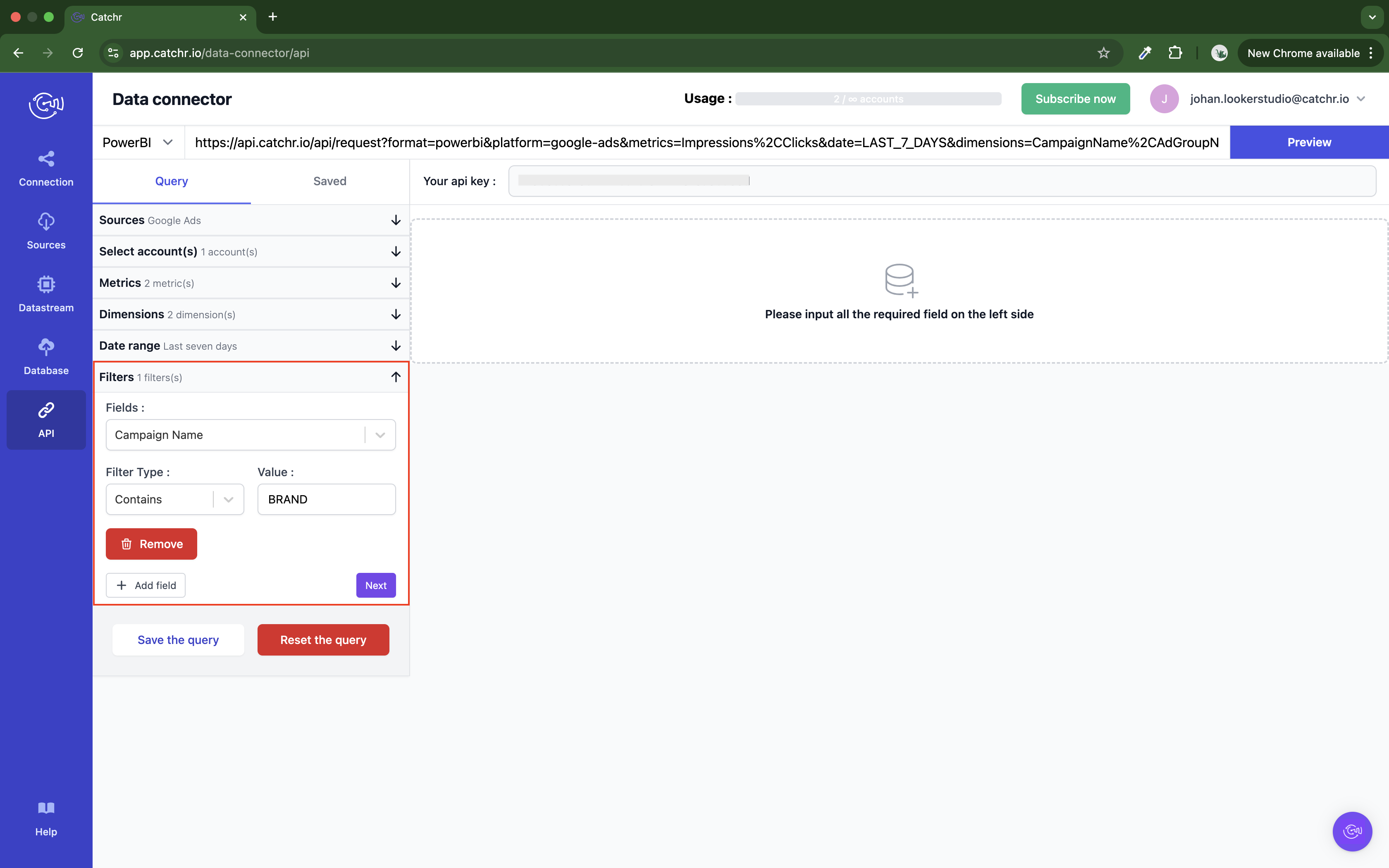
Task: Reload the page
Action: [x=78, y=53]
